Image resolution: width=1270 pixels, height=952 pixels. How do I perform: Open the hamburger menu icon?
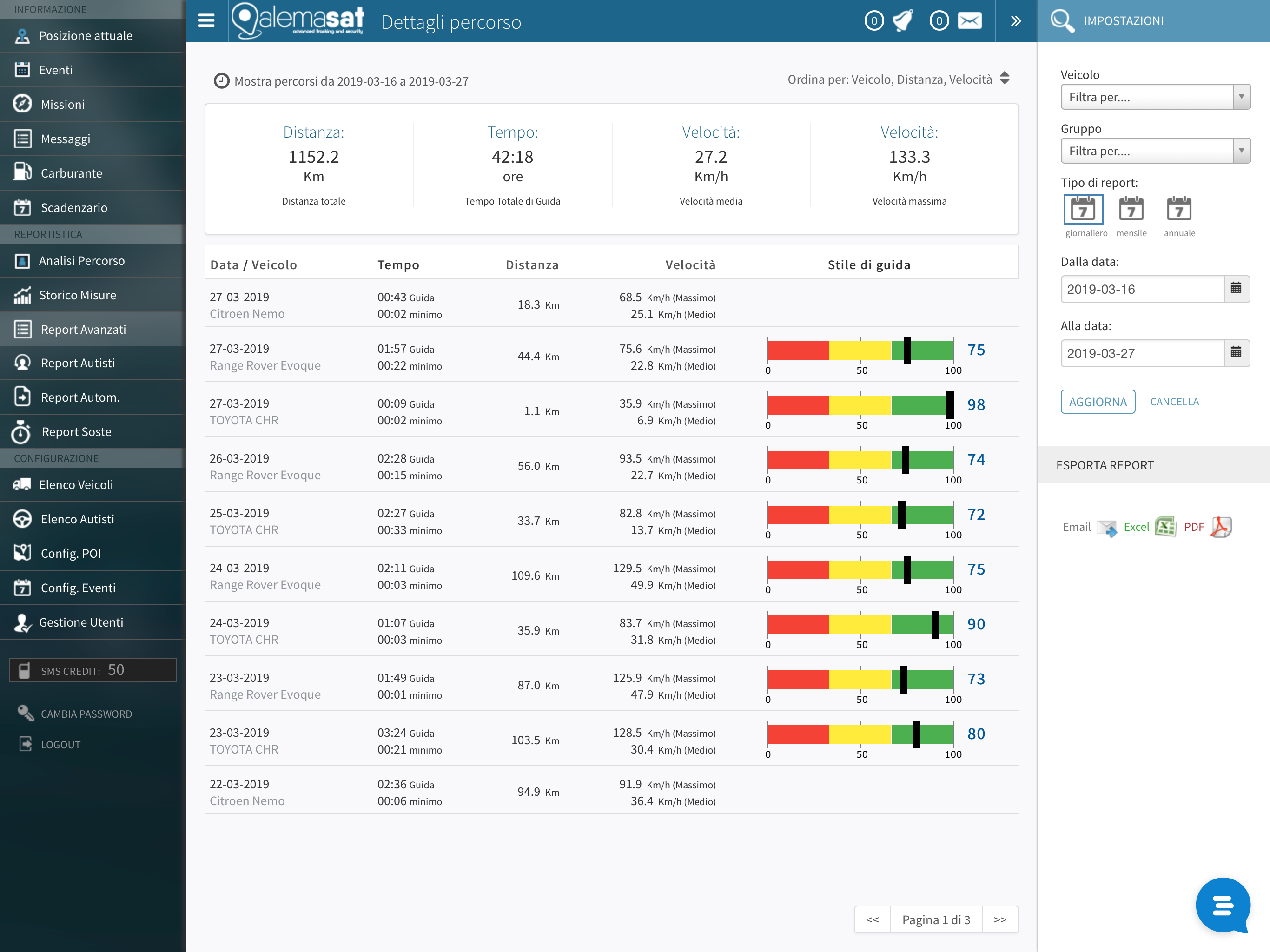206,20
